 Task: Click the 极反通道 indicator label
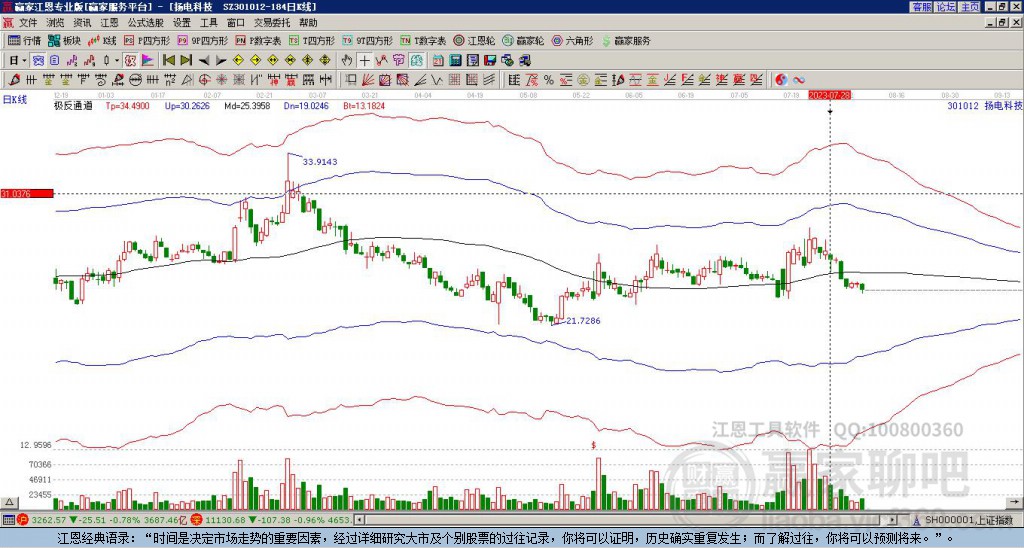73,105
